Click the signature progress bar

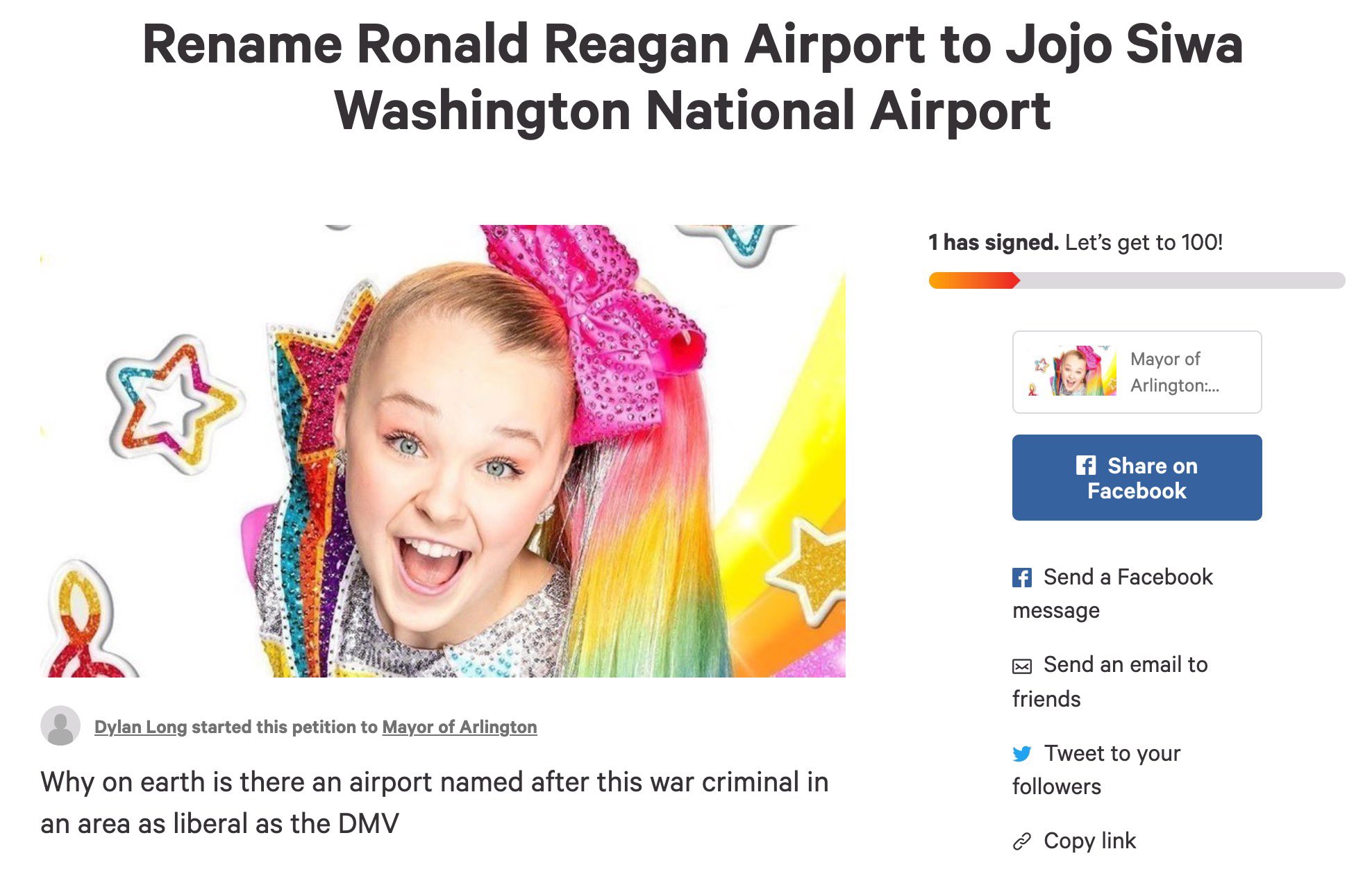coord(1137,280)
